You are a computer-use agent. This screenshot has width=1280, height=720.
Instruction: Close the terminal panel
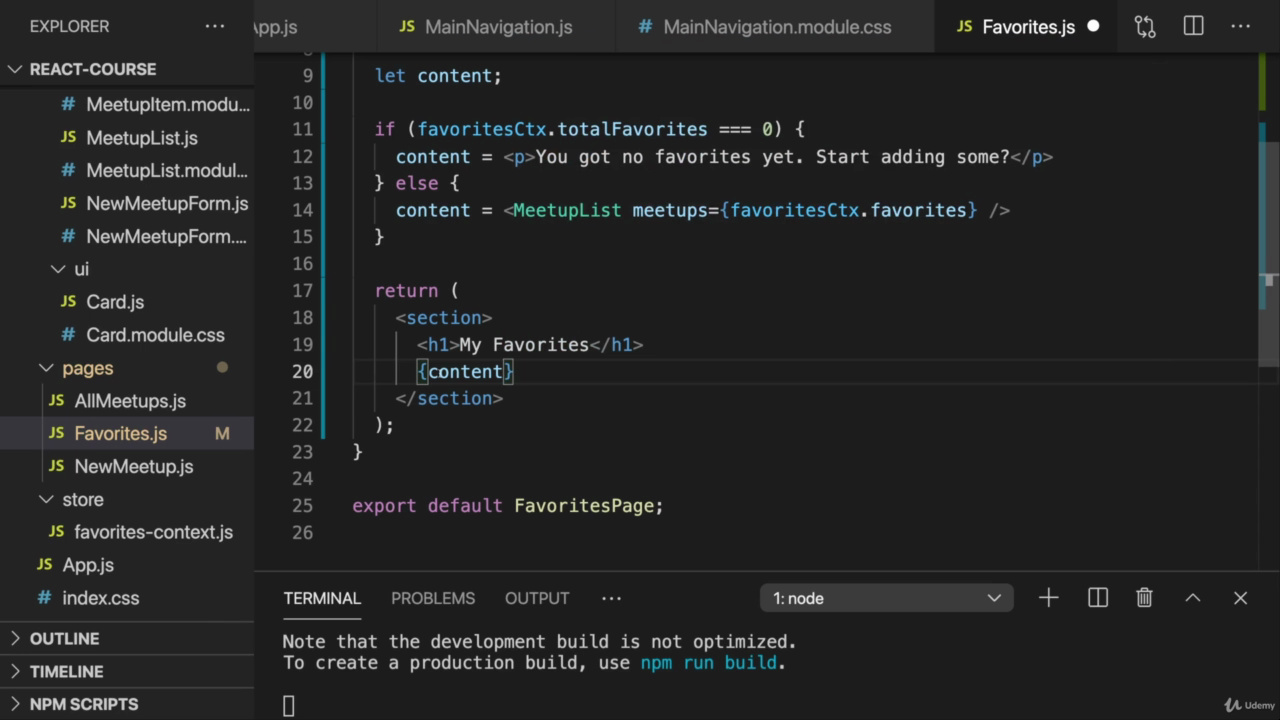[1241, 598]
